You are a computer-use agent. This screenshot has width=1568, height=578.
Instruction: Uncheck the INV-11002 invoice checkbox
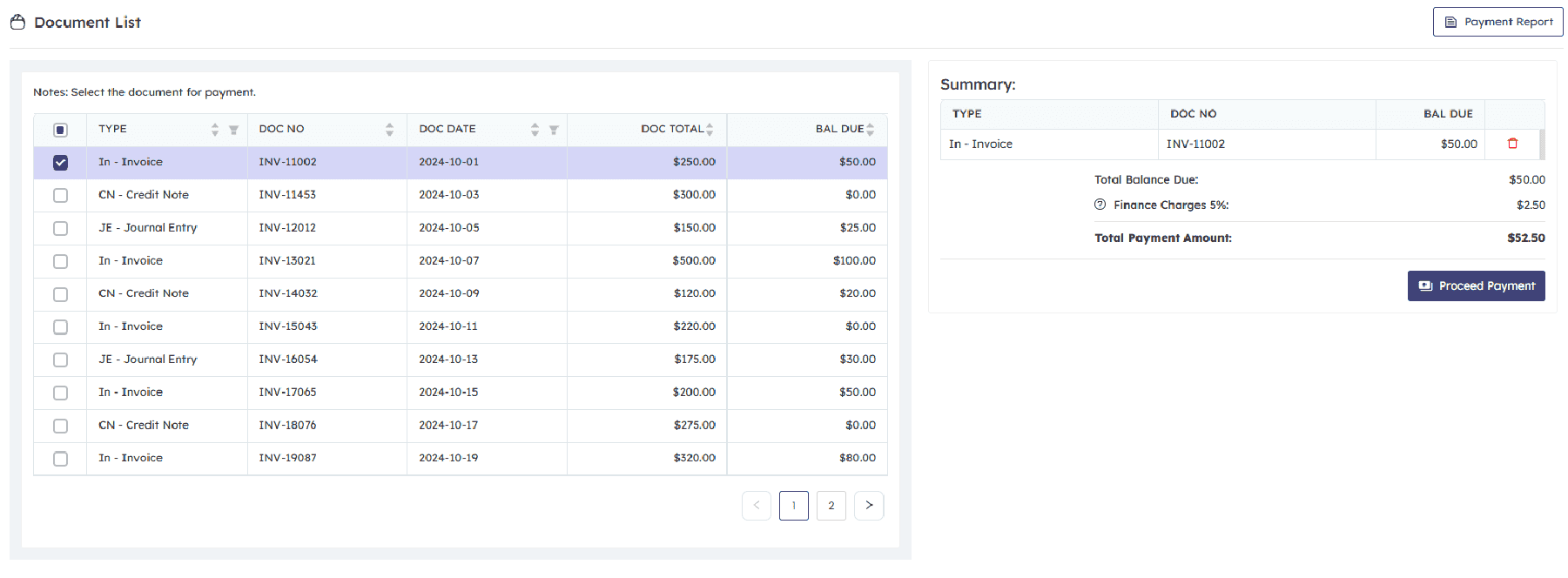click(60, 163)
